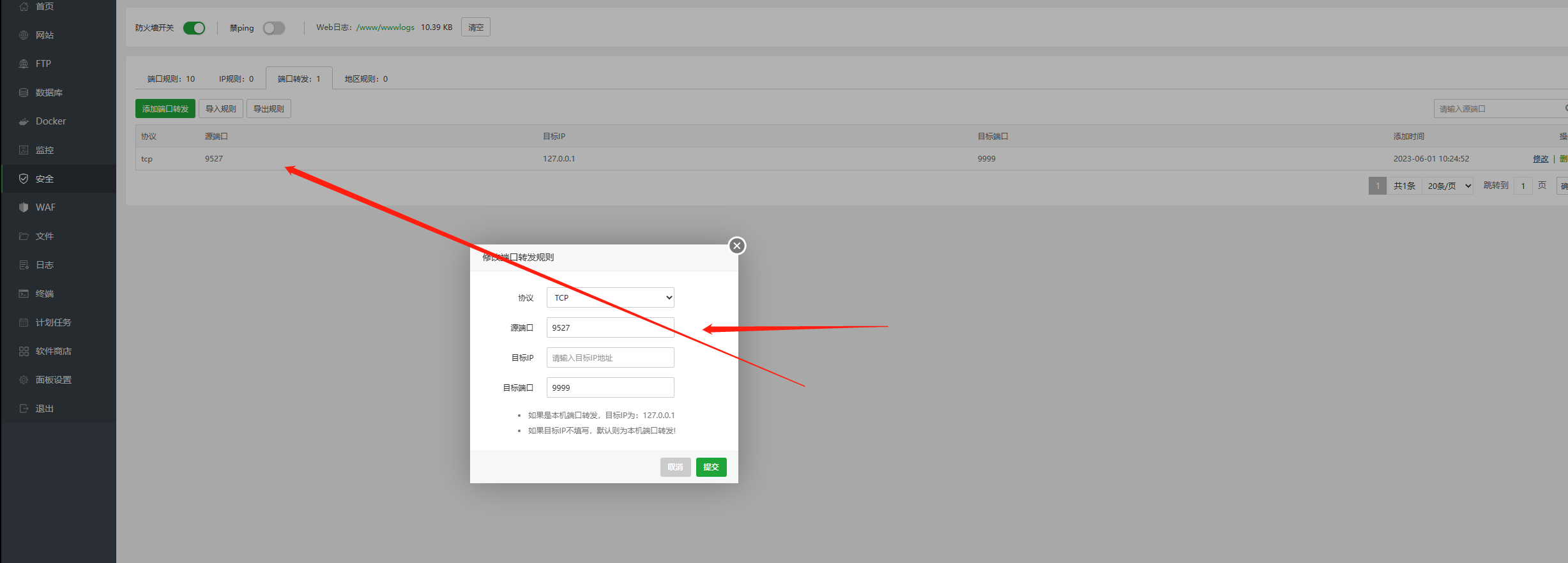Click the security shield icon in the sidebar
The width and height of the screenshot is (1568, 563).
click(x=24, y=179)
